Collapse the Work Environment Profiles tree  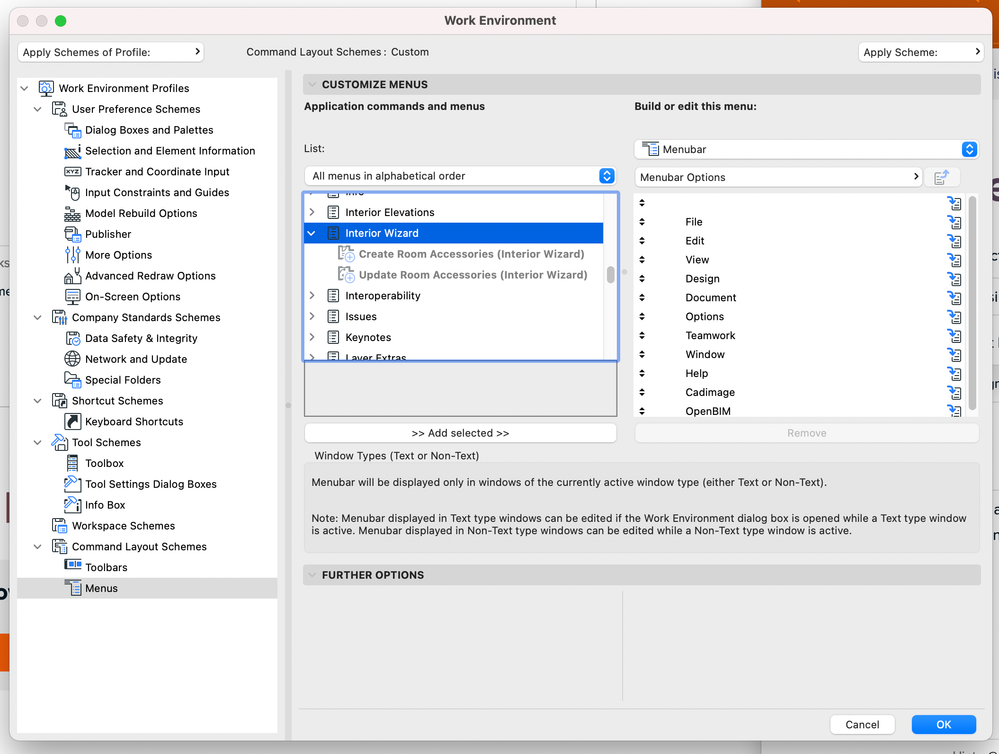click(24, 88)
